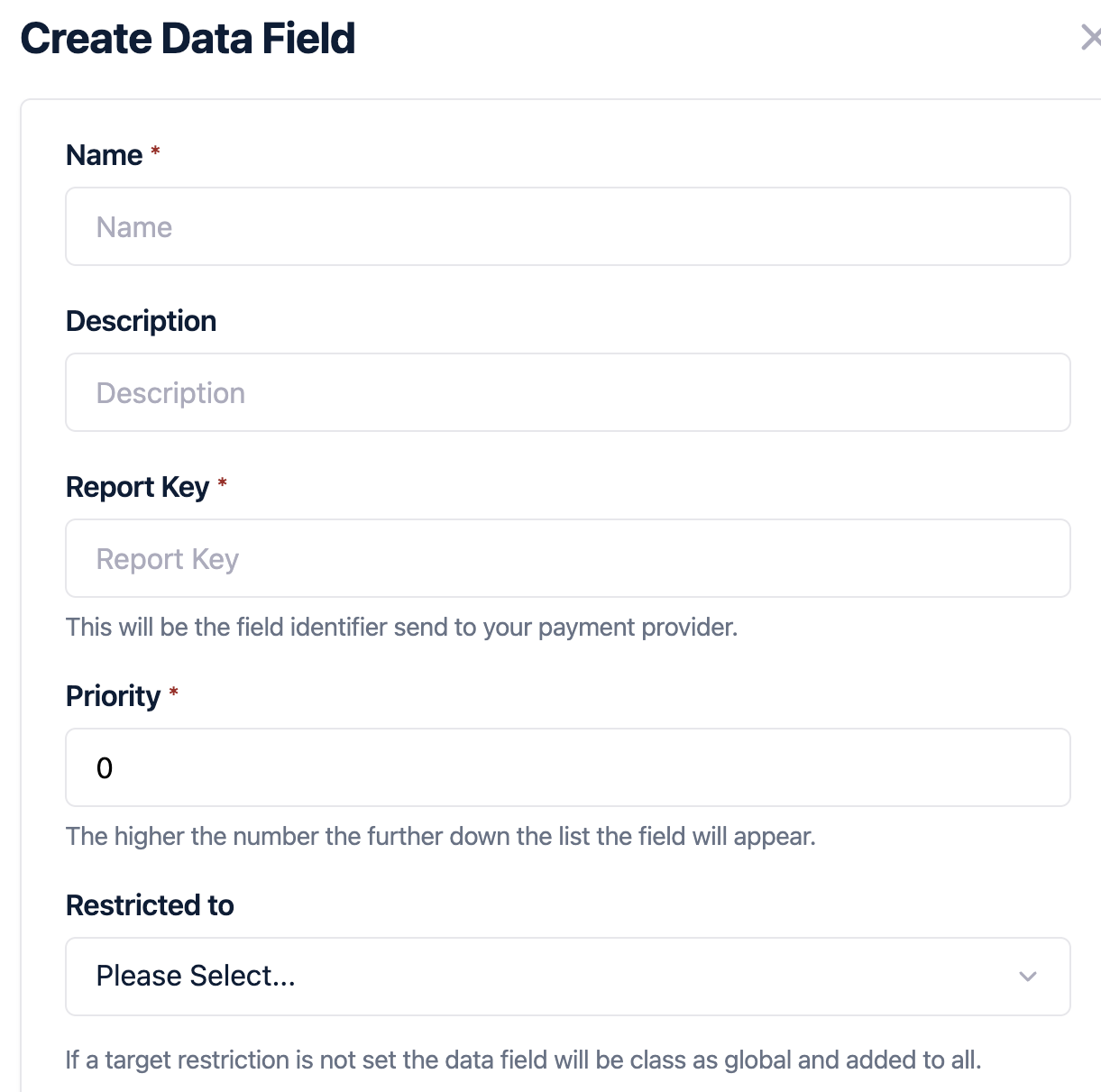1101x1092 pixels.
Task: Close the Create Data Field dialog
Action: point(1091,38)
